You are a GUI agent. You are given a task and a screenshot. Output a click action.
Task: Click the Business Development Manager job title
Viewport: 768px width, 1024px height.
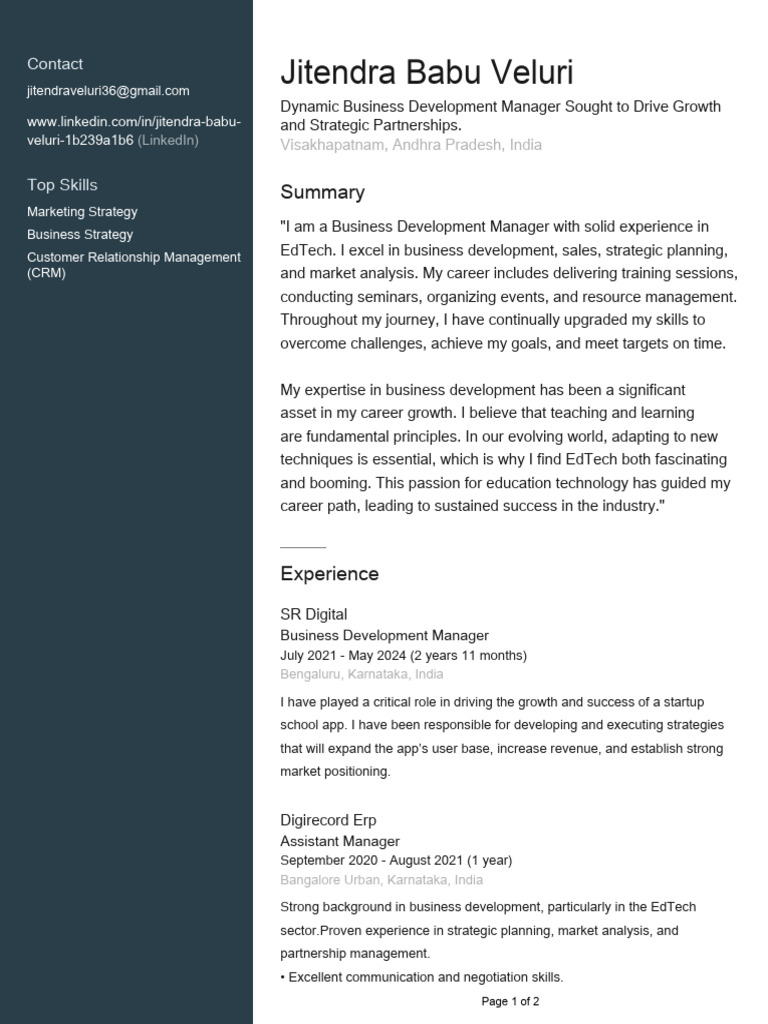(384, 635)
